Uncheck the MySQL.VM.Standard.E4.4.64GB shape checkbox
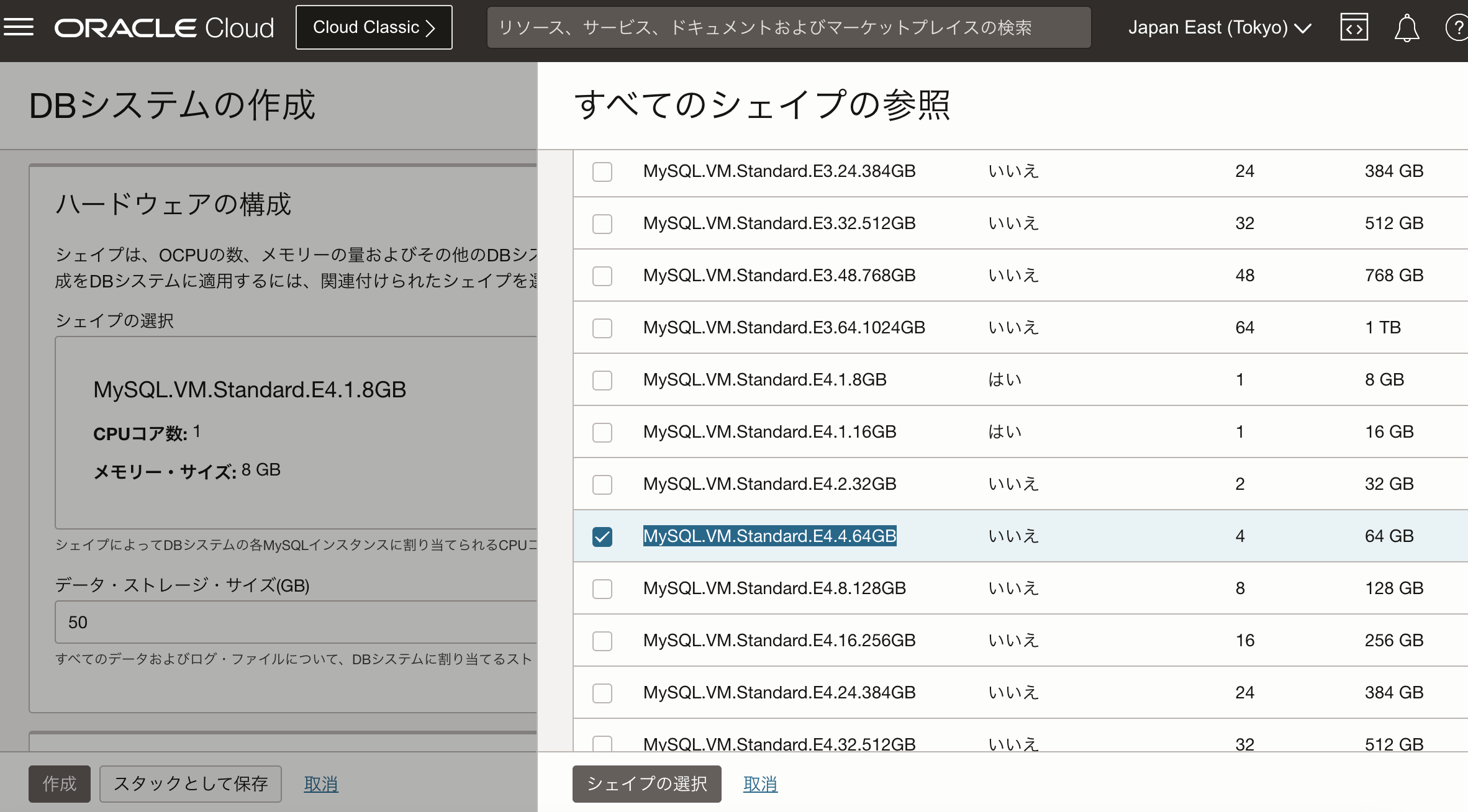1468x812 pixels. tap(602, 536)
